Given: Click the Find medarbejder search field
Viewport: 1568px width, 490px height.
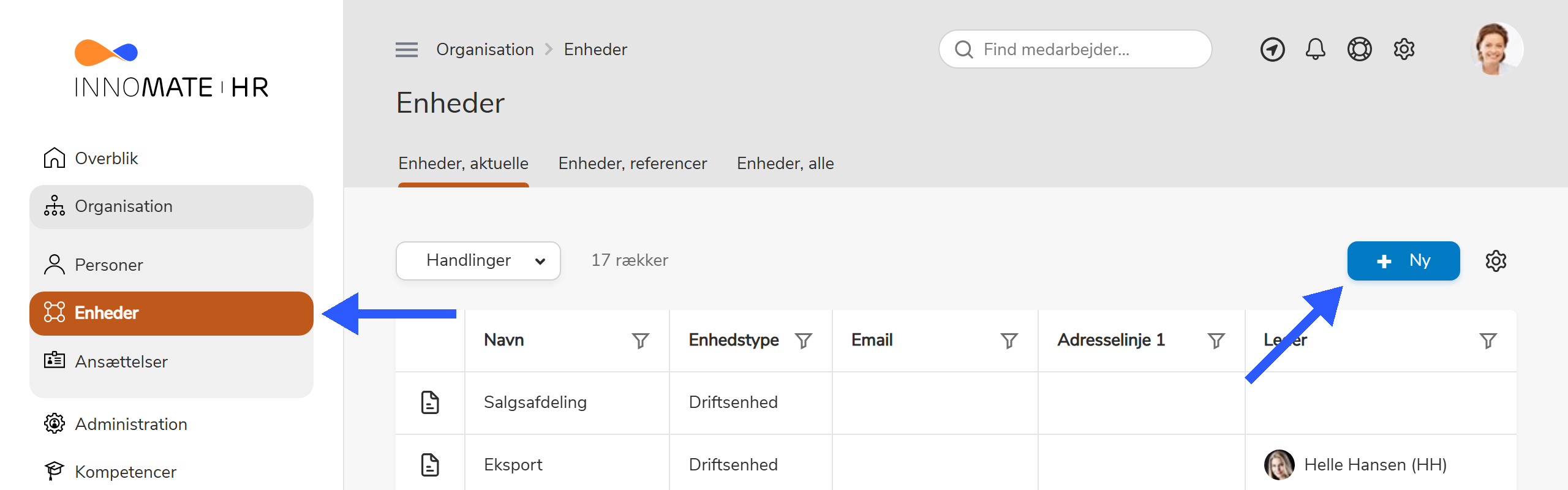Looking at the screenshot, I should 1075,49.
